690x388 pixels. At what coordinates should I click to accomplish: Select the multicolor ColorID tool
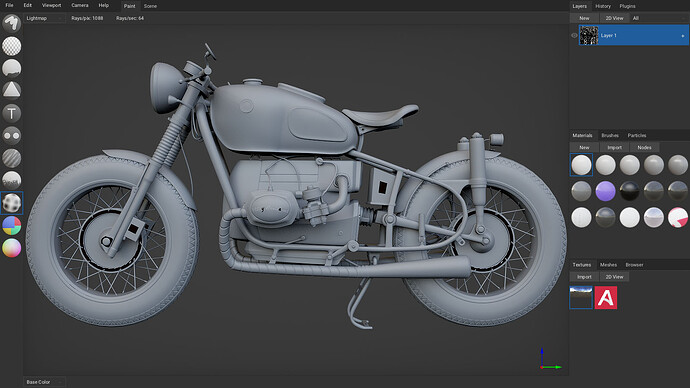pyautogui.click(x=11, y=226)
